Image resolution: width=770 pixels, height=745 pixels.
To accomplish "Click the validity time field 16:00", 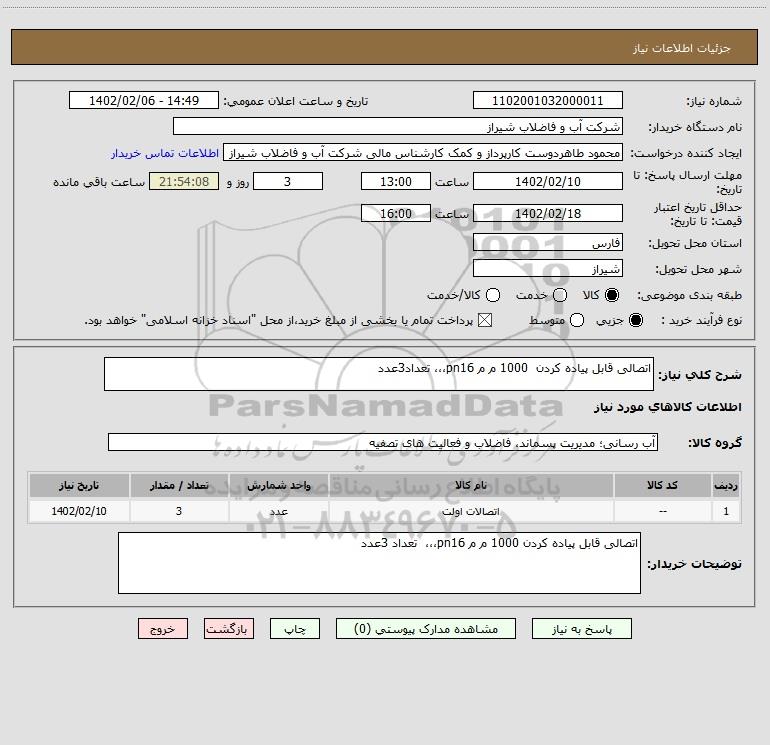I will point(396,214).
